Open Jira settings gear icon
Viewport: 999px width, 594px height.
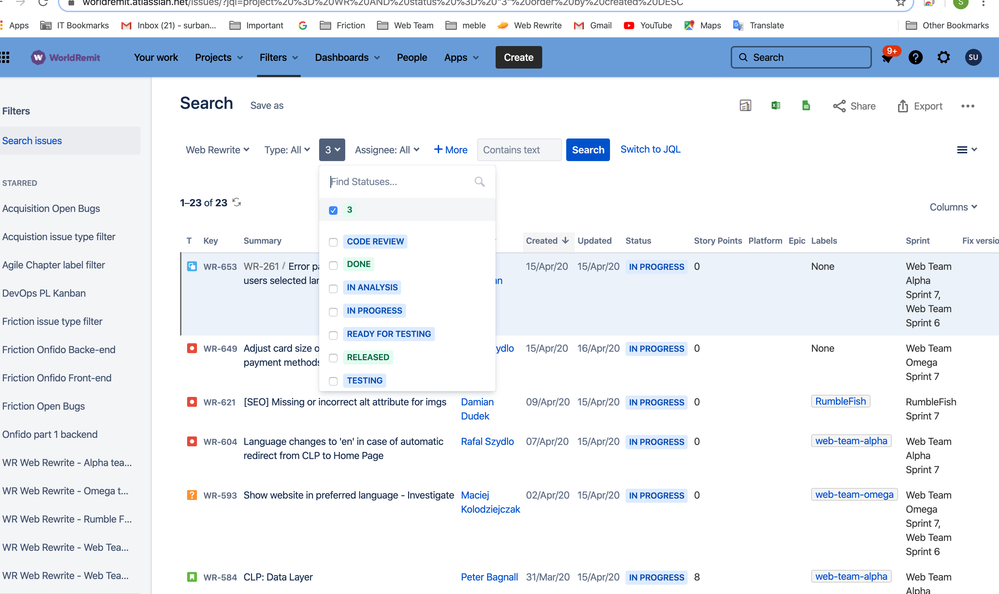pyautogui.click(x=942, y=57)
